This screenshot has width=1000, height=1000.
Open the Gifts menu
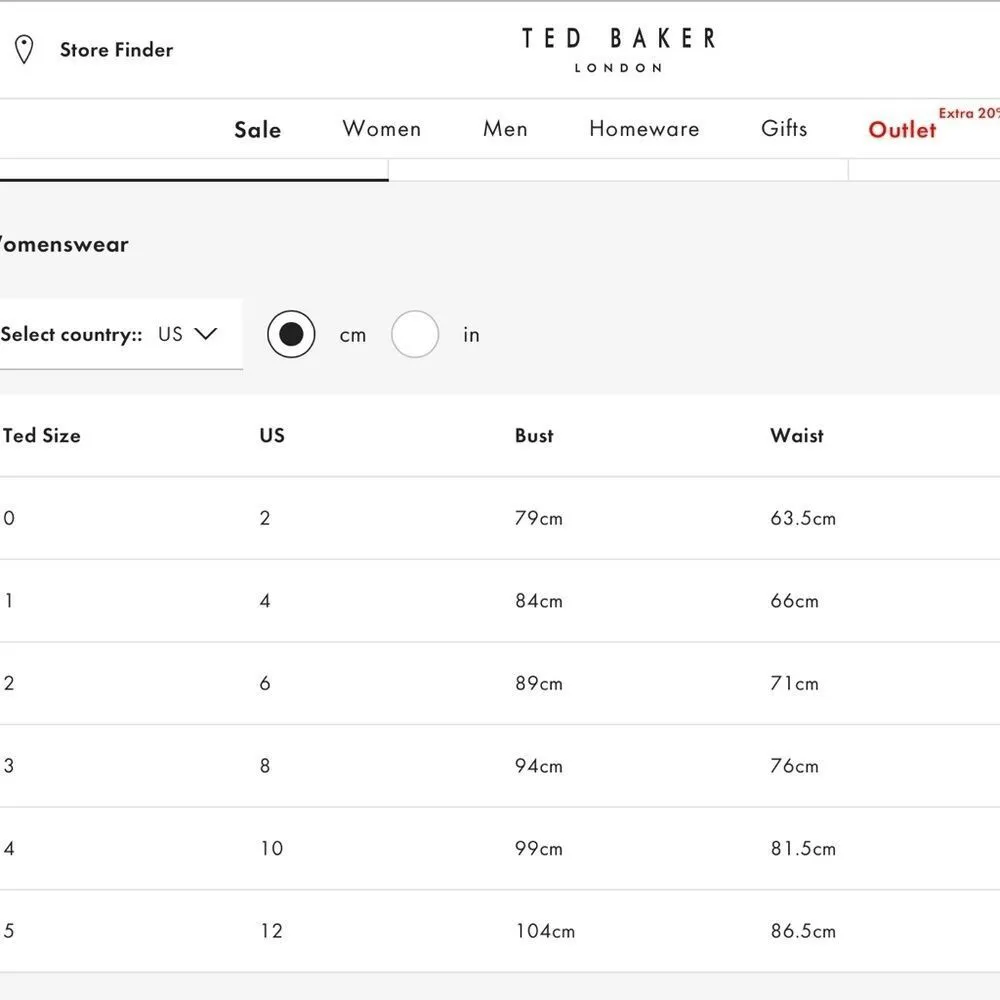click(784, 129)
